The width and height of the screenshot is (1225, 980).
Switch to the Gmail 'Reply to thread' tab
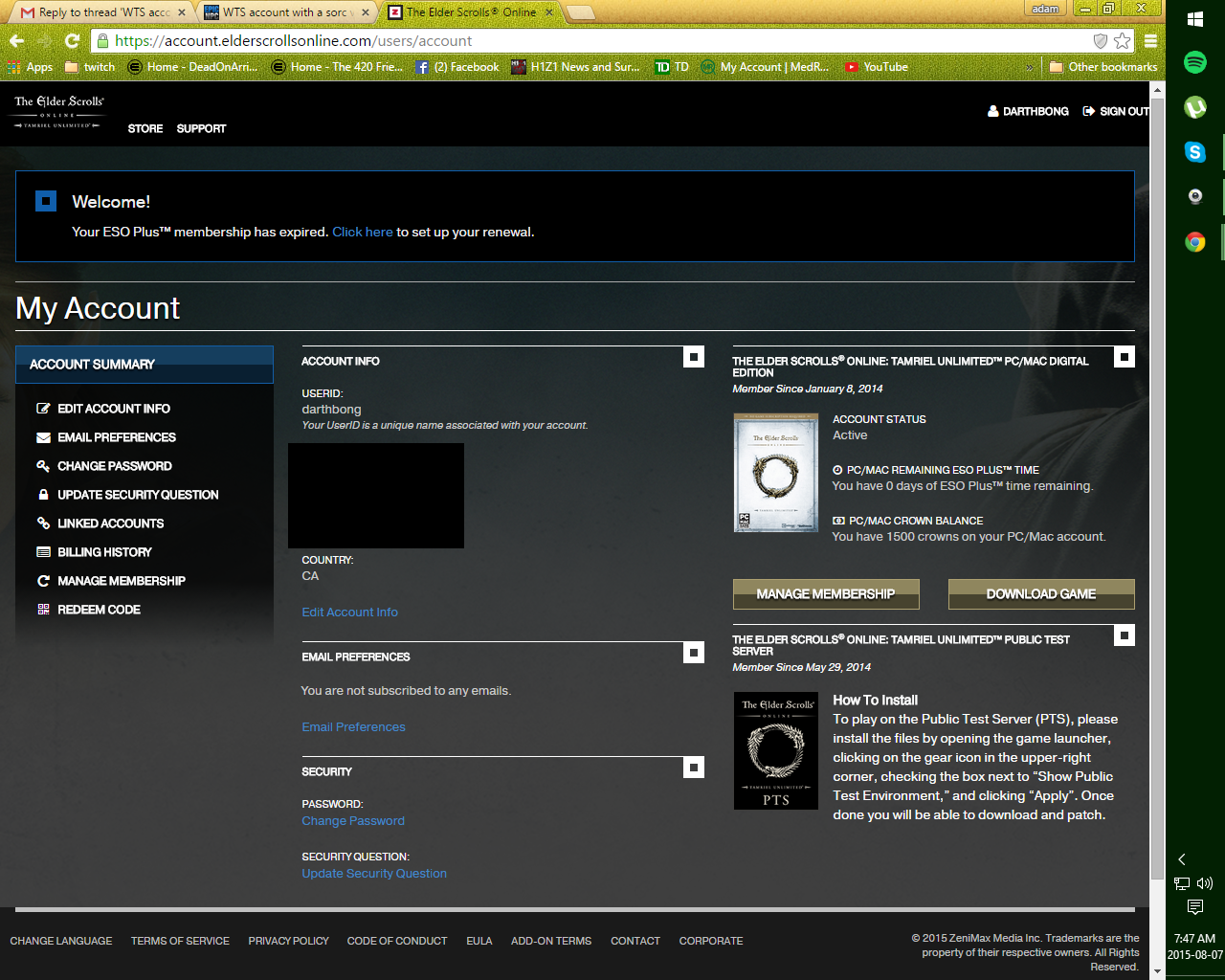(x=102, y=12)
